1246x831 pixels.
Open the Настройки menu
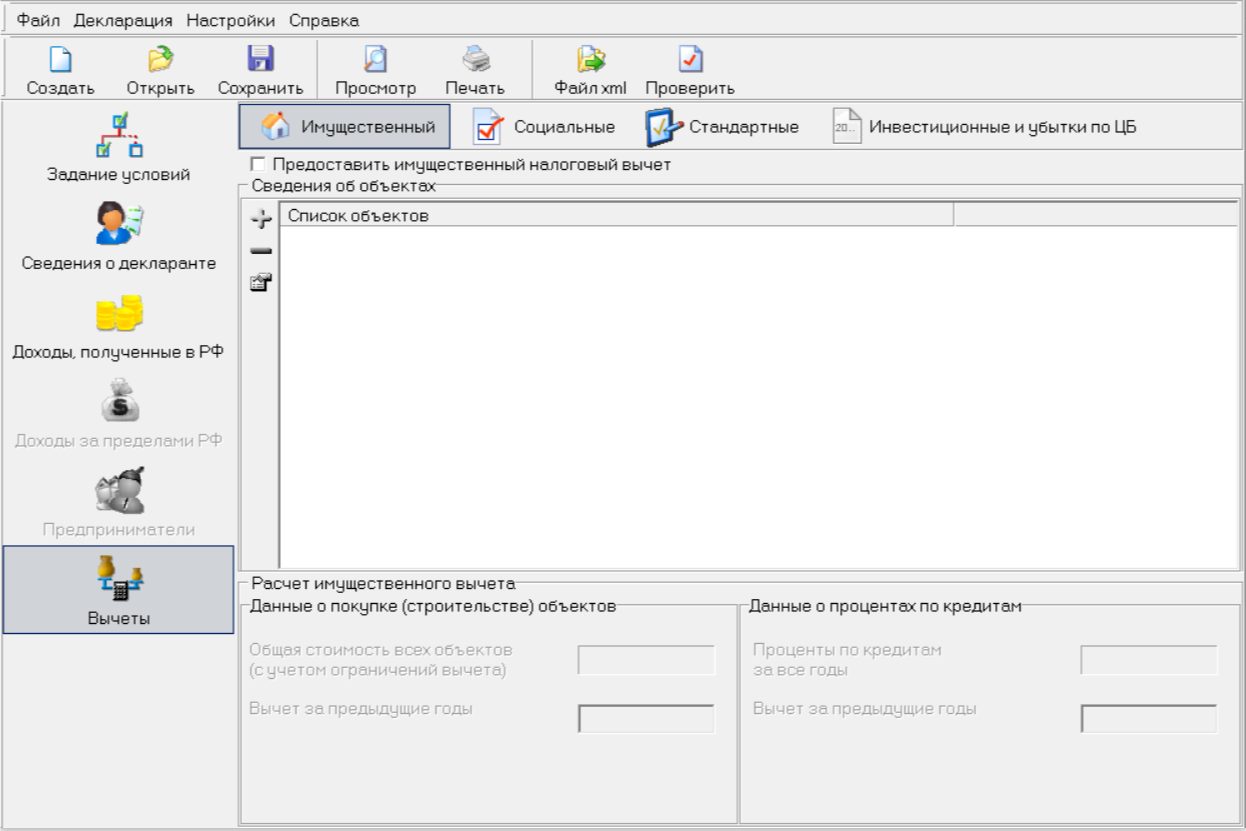click(231, 20)
